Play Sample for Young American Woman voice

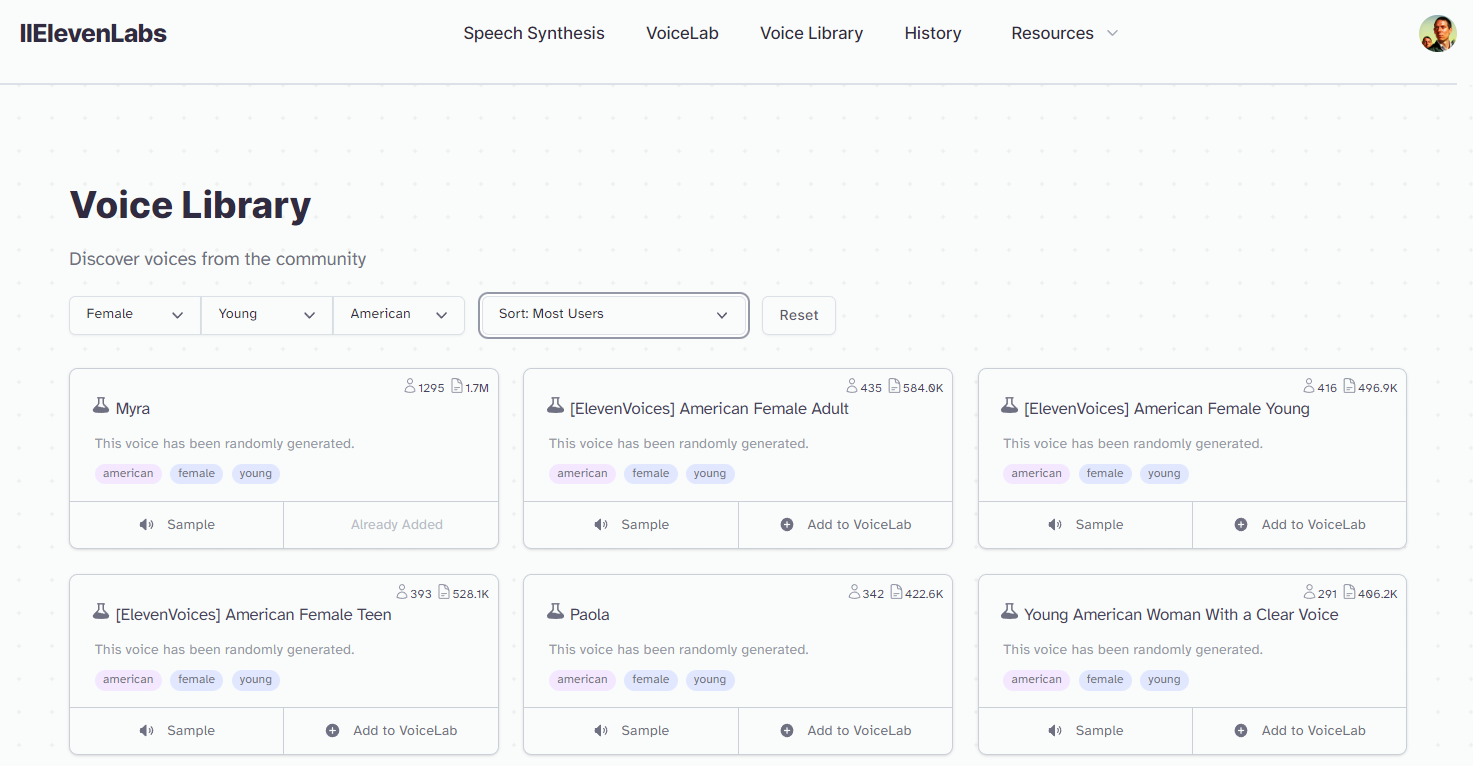coord(1086,731)
